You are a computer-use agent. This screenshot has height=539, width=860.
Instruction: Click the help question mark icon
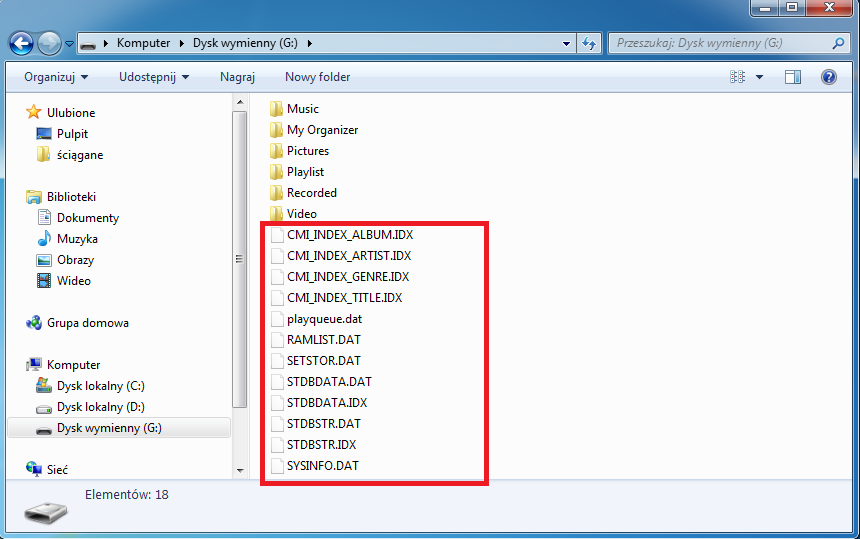click(829, 77)
